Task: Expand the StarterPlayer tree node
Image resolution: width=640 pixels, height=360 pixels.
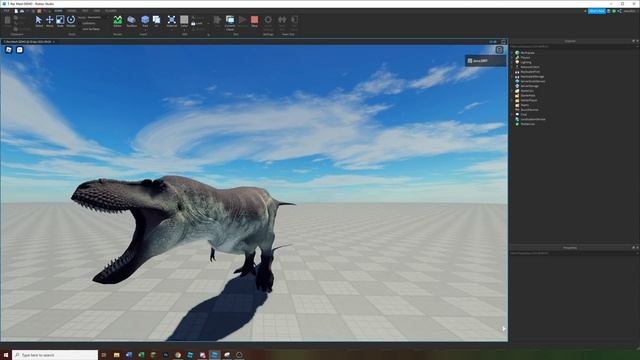Action: [x=512, y=100]
